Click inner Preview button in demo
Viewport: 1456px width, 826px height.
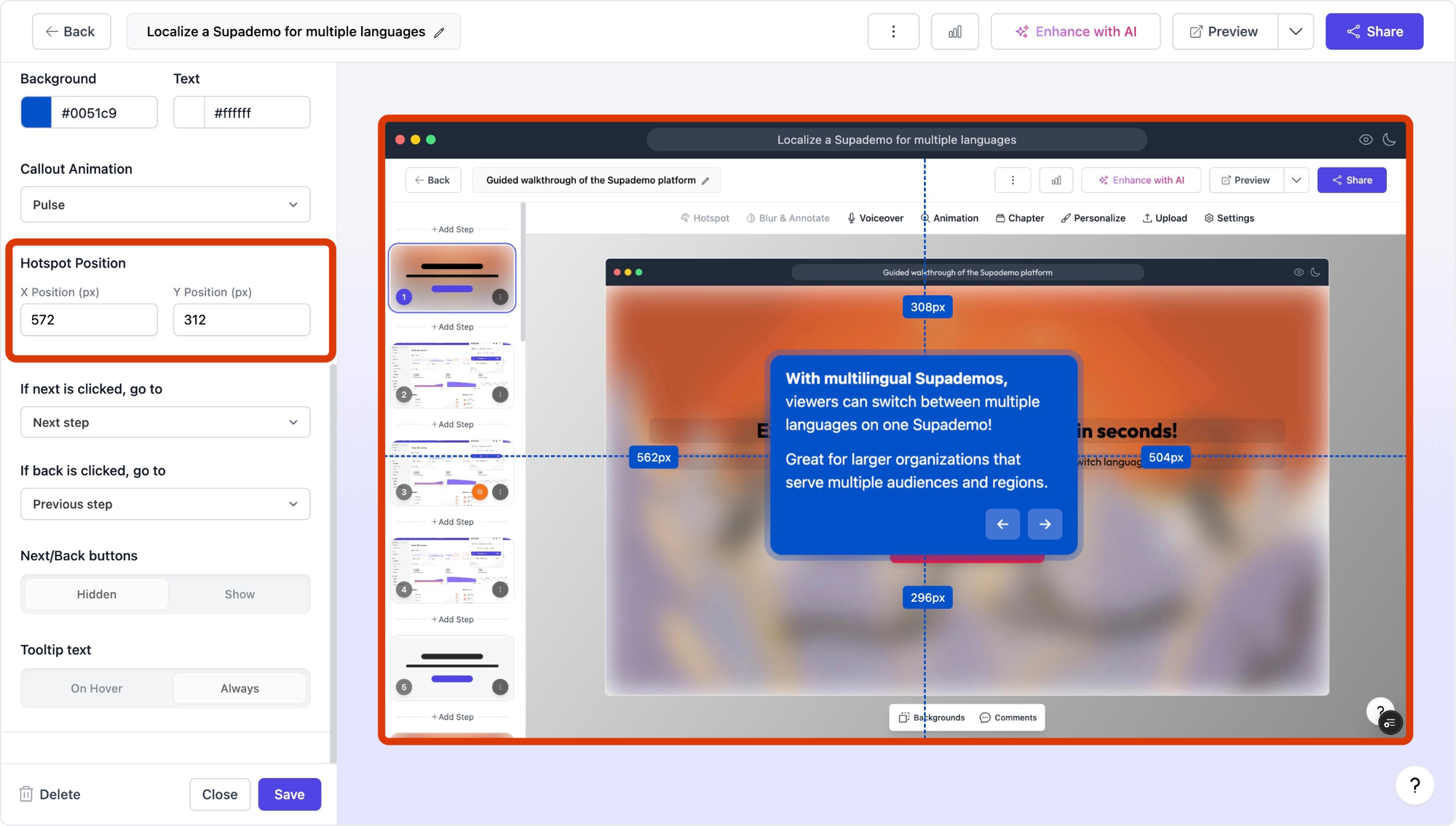click(x=1246, y=180)
